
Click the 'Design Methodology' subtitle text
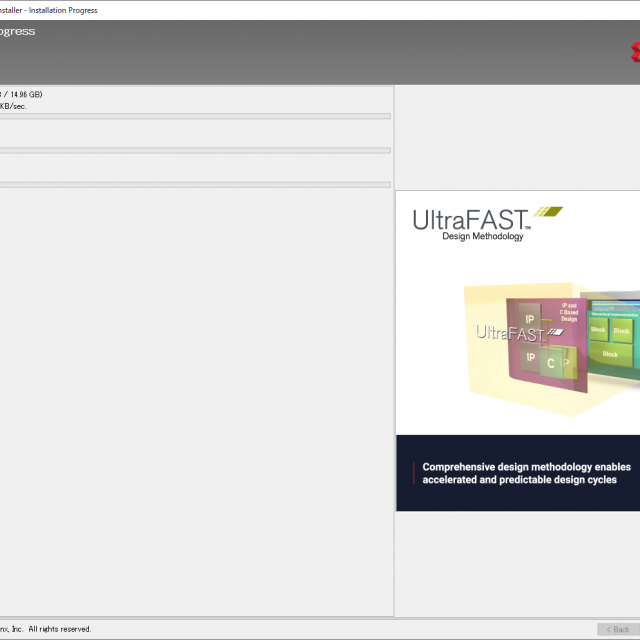point(482,237)
